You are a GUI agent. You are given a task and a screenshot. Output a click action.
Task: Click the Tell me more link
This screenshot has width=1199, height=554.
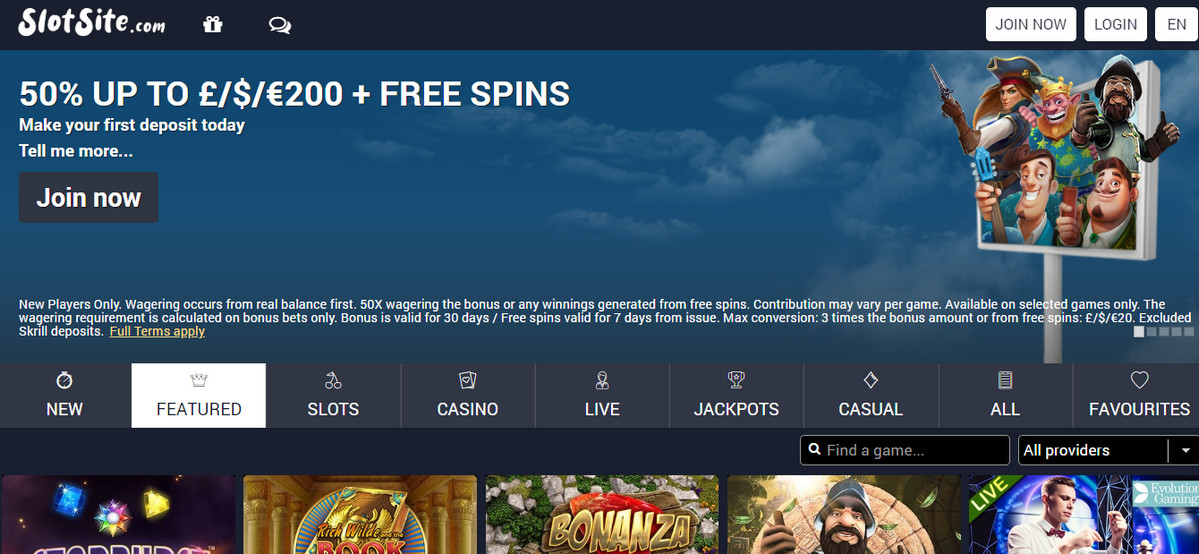click(x=76, y=152)
